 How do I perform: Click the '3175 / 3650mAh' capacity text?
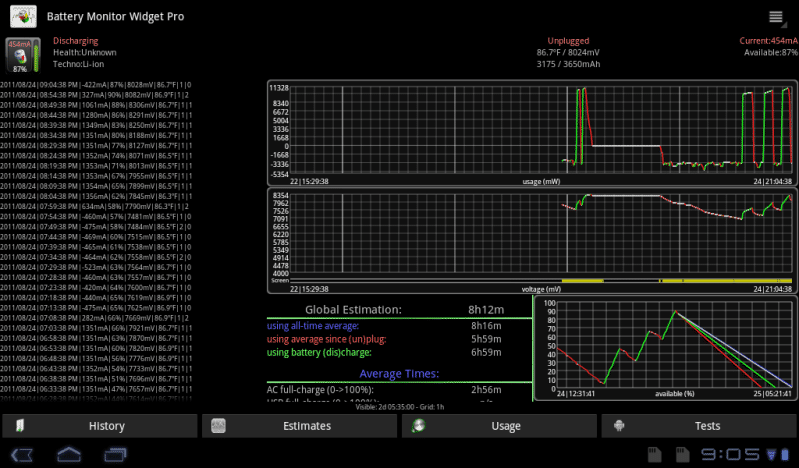(568, 64)
